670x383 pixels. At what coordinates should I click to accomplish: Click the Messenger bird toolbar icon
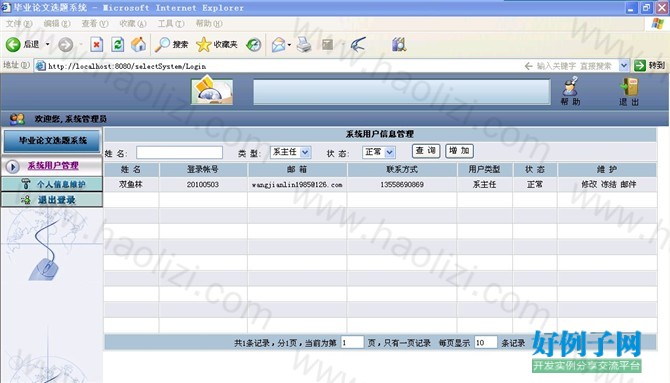click(x=358, y=44)
